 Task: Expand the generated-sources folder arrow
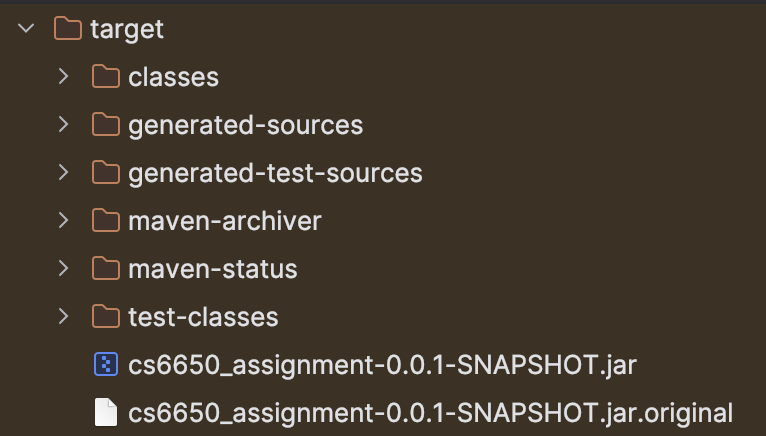(64, 125)
